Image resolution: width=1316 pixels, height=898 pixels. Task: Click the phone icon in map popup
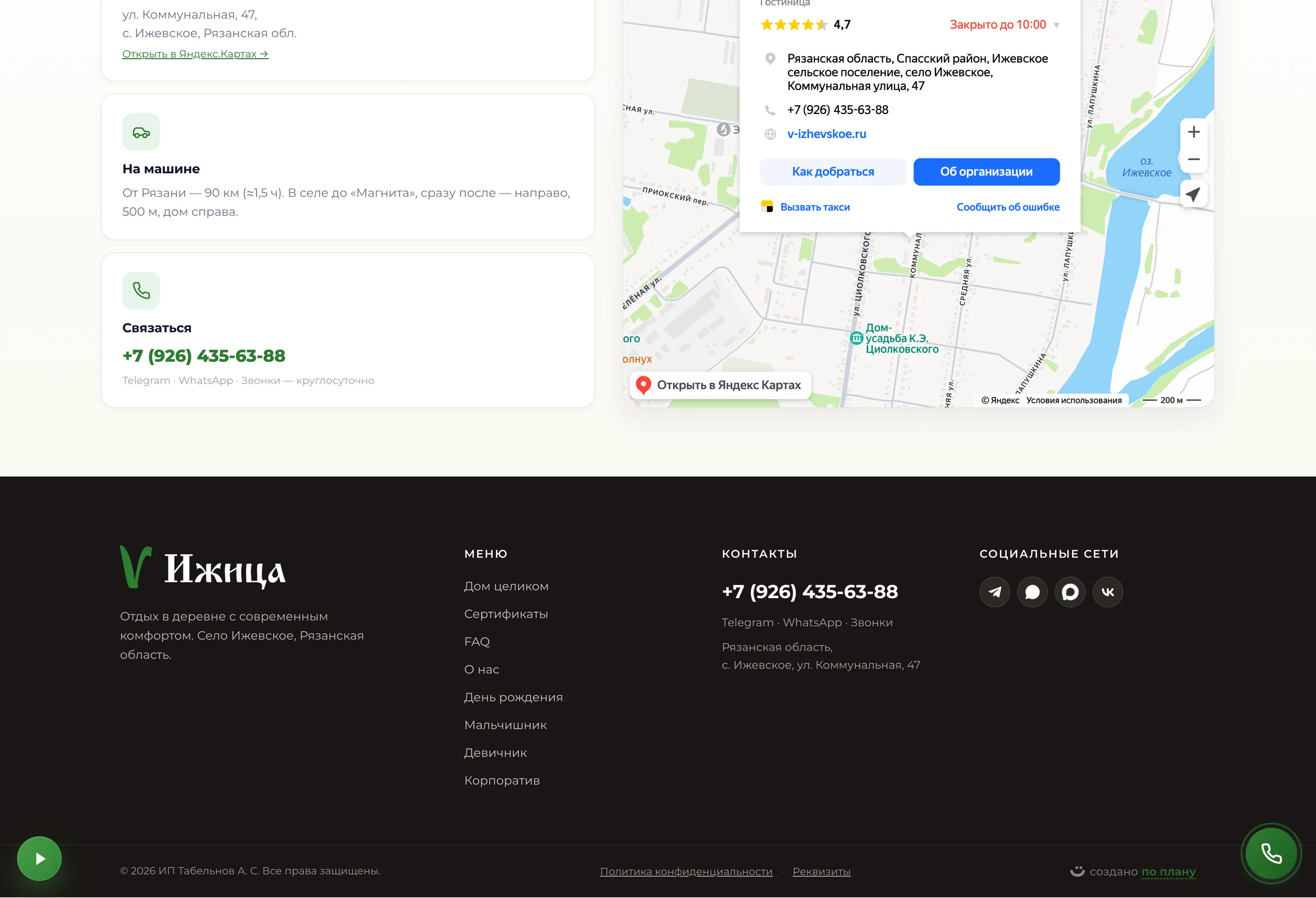coord(770,110)
